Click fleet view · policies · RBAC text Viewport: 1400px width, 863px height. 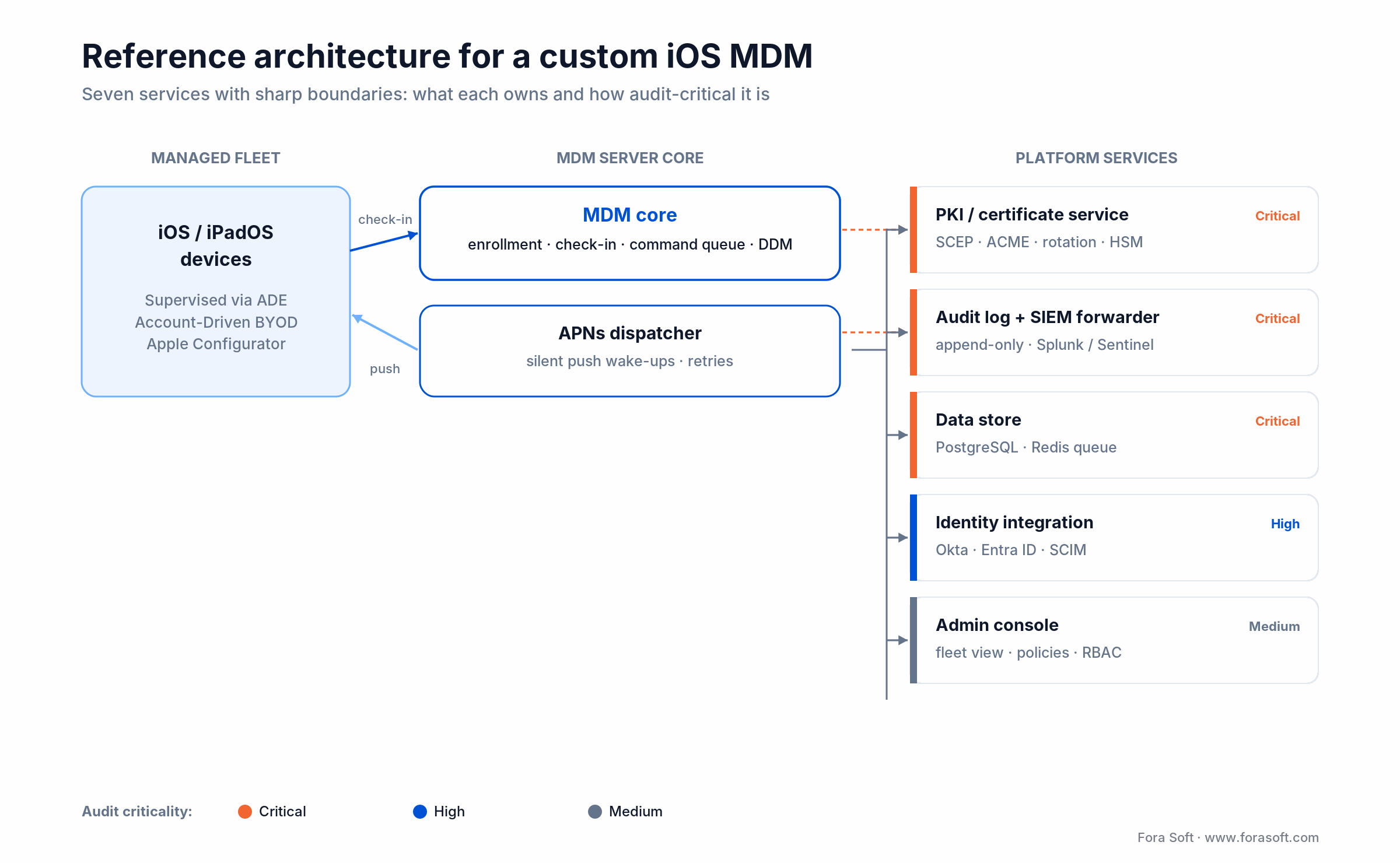tap(1028, 652)
